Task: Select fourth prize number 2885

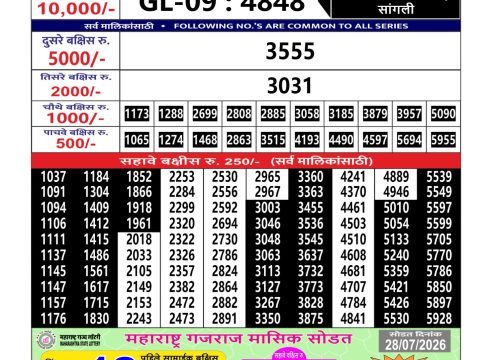Action: (273, 114)
